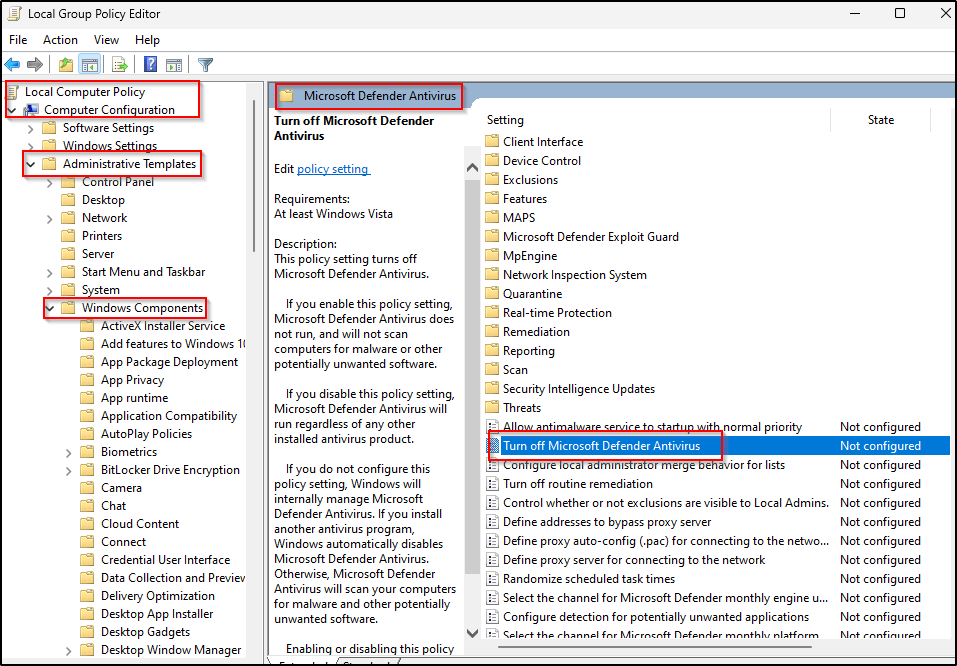Viewport: 957px width, 666px height.
Task: Select the Credential User Interface tree item
Action: (165, 560)
